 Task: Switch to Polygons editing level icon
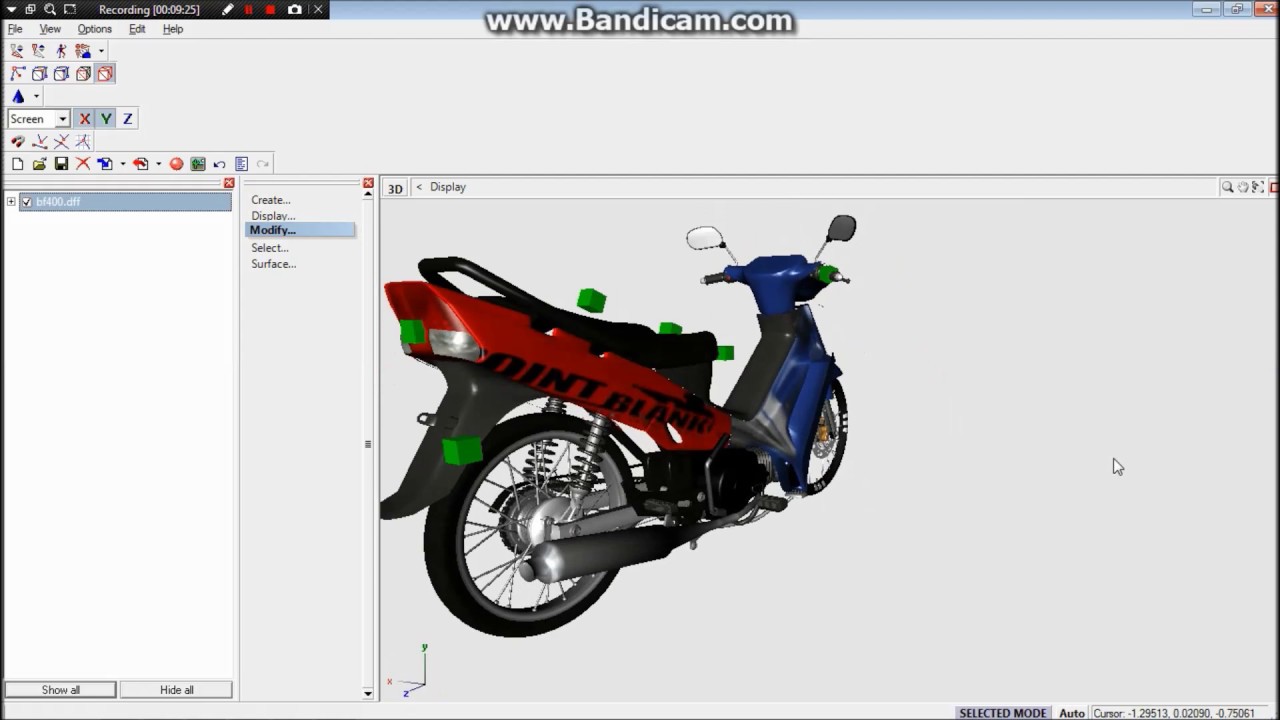[61, 73]
